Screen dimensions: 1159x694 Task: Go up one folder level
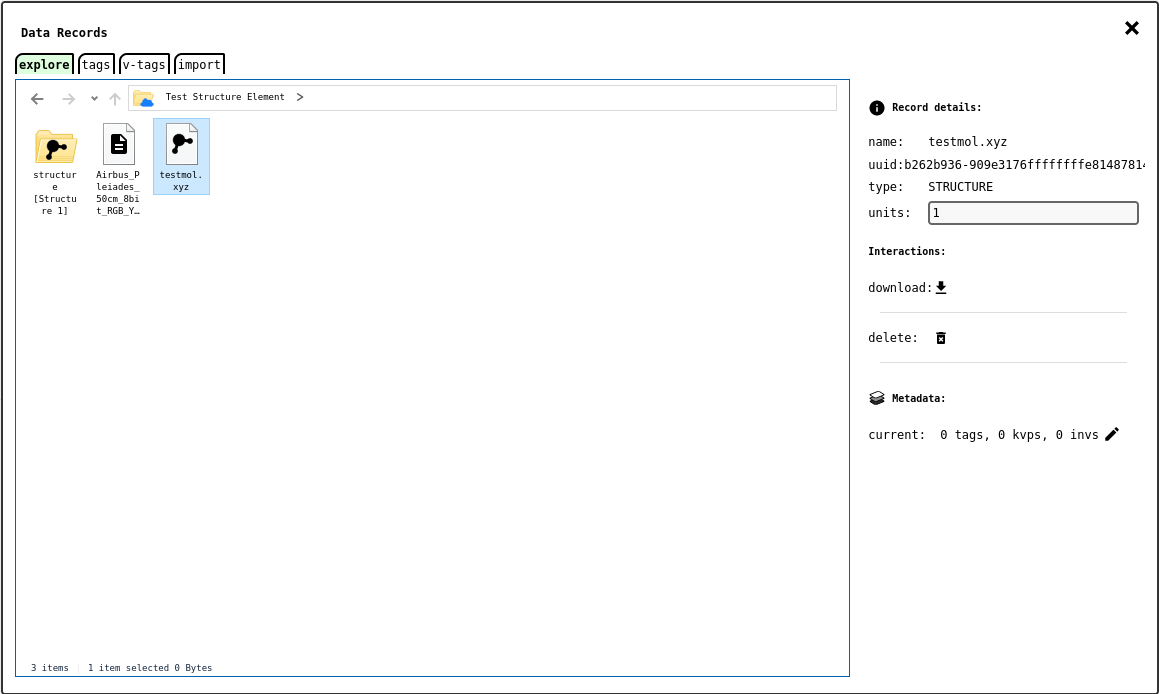[x=115, y=98]
